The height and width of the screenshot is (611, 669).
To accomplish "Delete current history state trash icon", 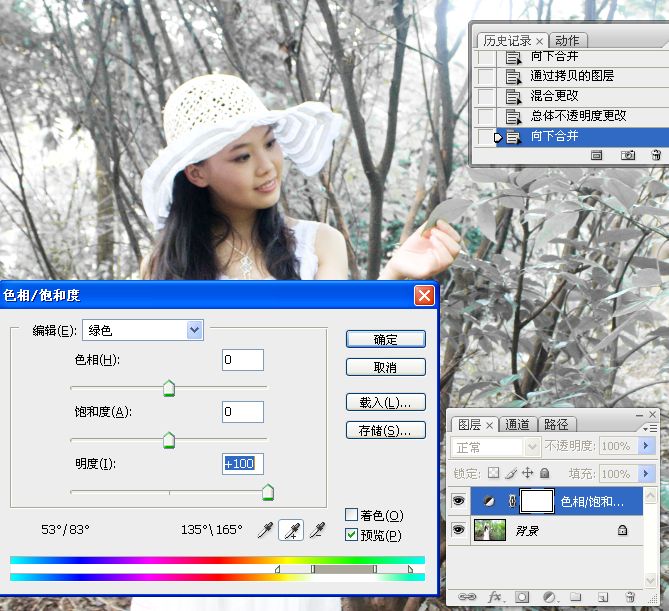I will tap(657, 154).
